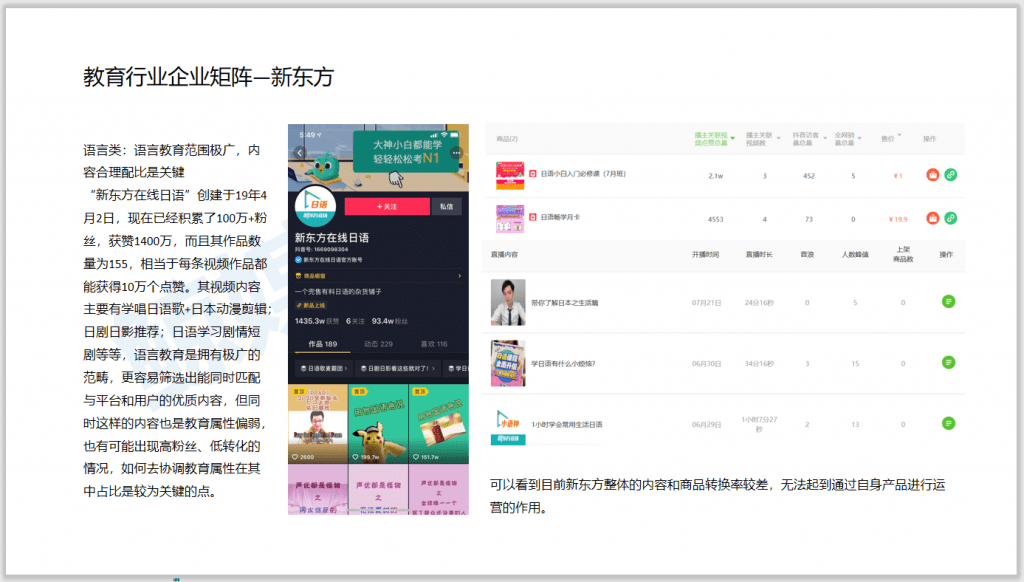Open live thumbnail of 学日语有什么小烦恼

[x=508, y=363]
